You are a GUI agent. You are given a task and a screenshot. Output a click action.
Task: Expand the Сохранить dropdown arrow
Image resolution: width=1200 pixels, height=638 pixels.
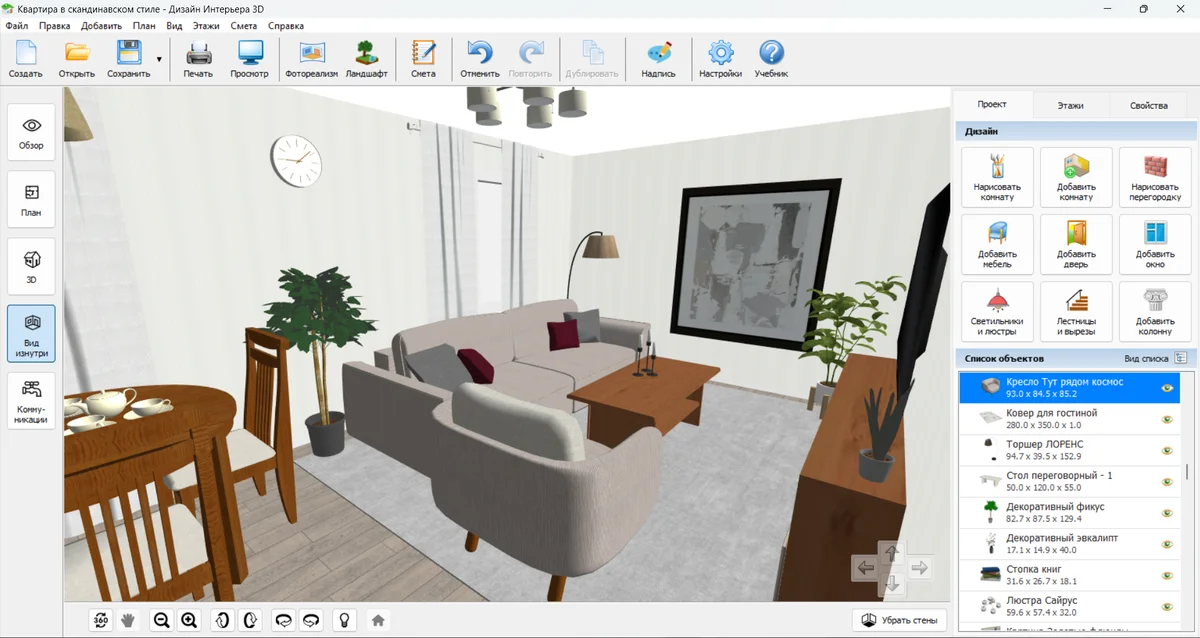159,60
